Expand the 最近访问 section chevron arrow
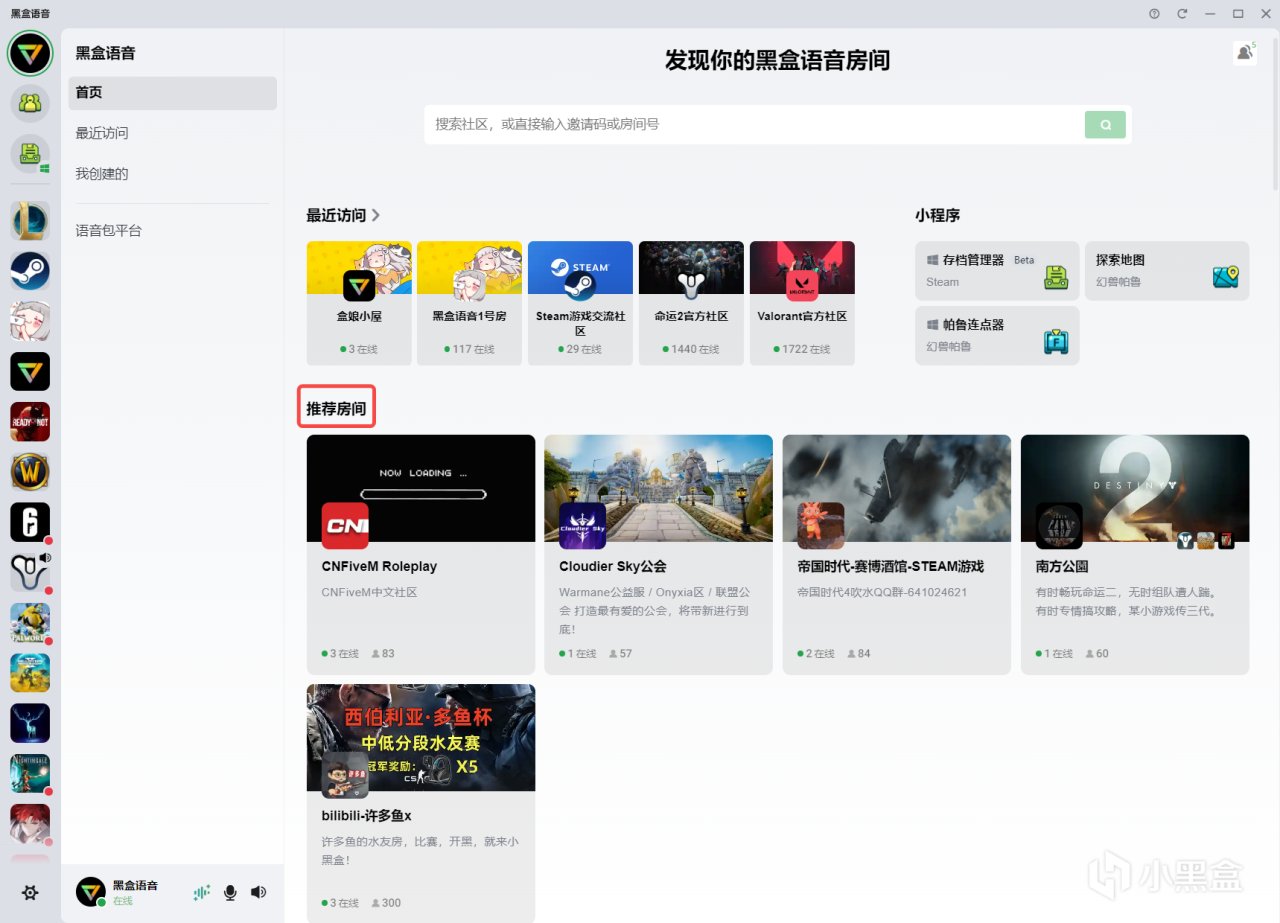 [376, 215]
